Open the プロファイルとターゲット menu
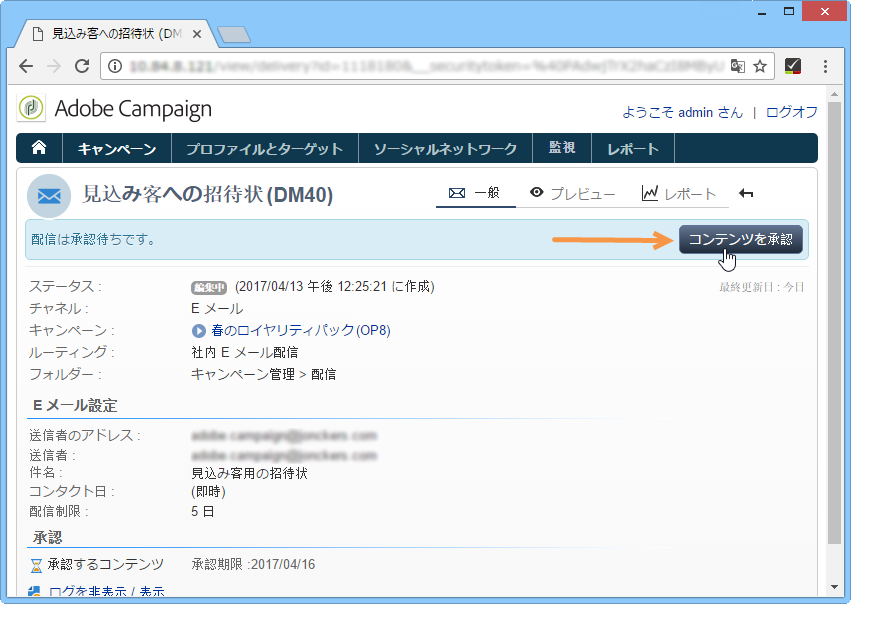 [264, 148]
